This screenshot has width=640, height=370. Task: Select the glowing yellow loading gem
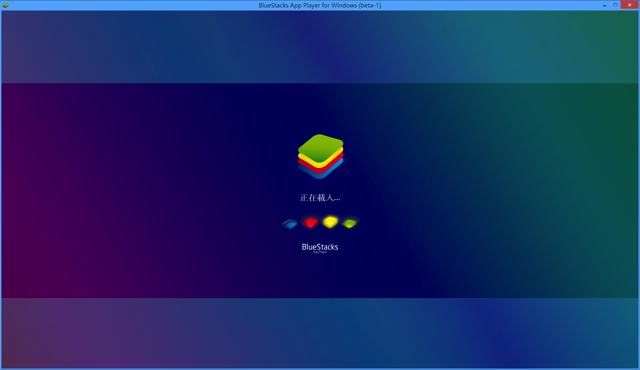click(330, 222)
